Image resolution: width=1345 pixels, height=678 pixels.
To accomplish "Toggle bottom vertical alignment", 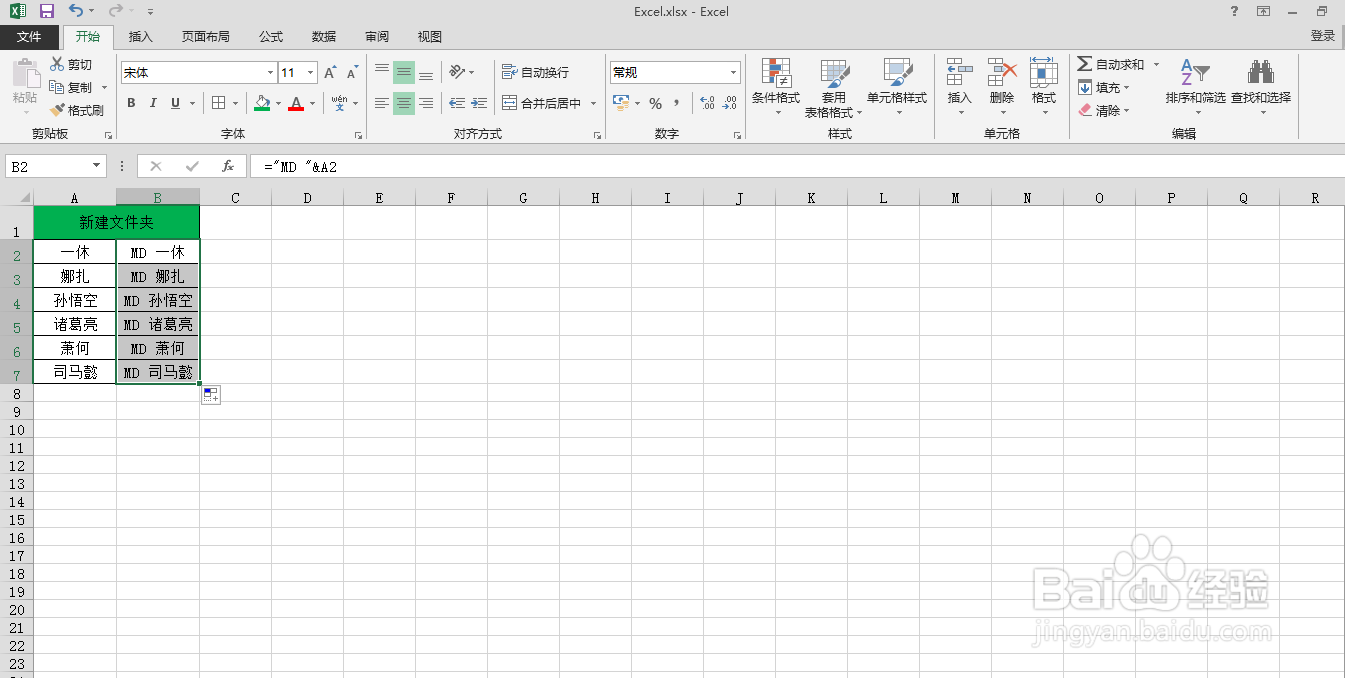I will point(426,72).
